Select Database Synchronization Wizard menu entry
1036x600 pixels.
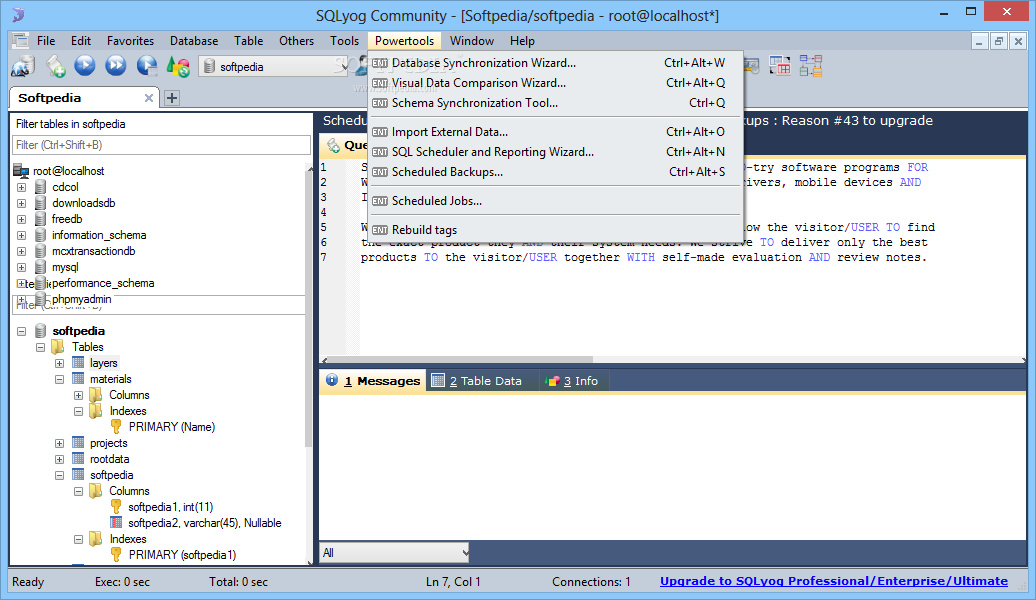(555, 63)
